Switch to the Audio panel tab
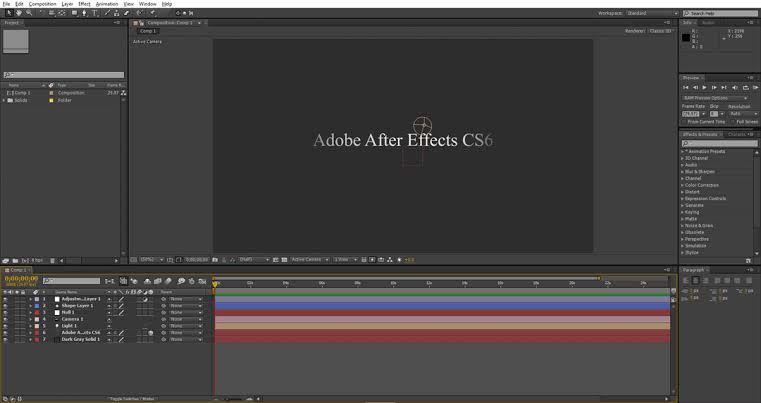Viewport: 761px width, 403px height. point(709,23)
